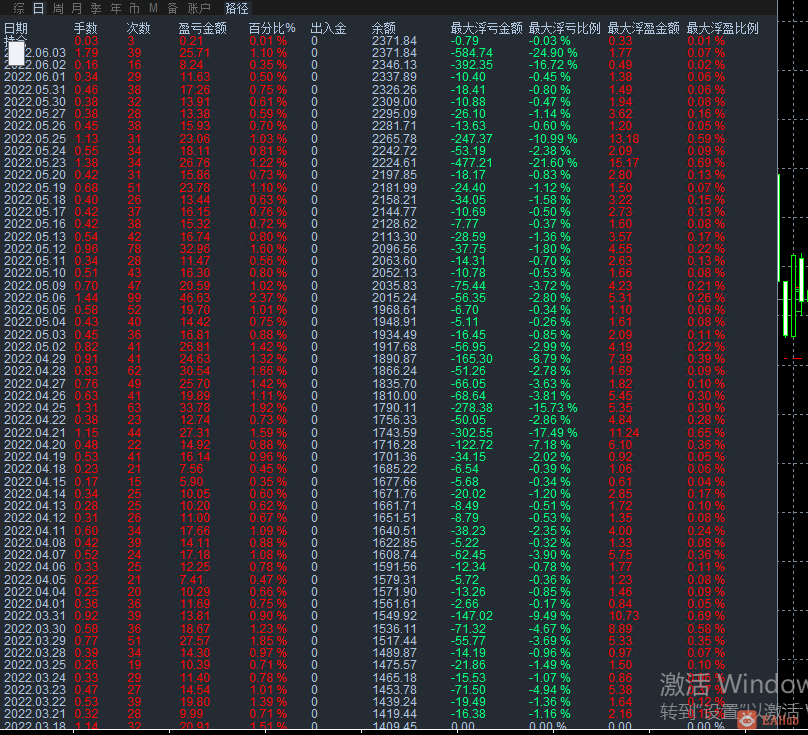Click the -278.38 floating loss value
This screenshot has width=808, height=735.
coord(472,408)
